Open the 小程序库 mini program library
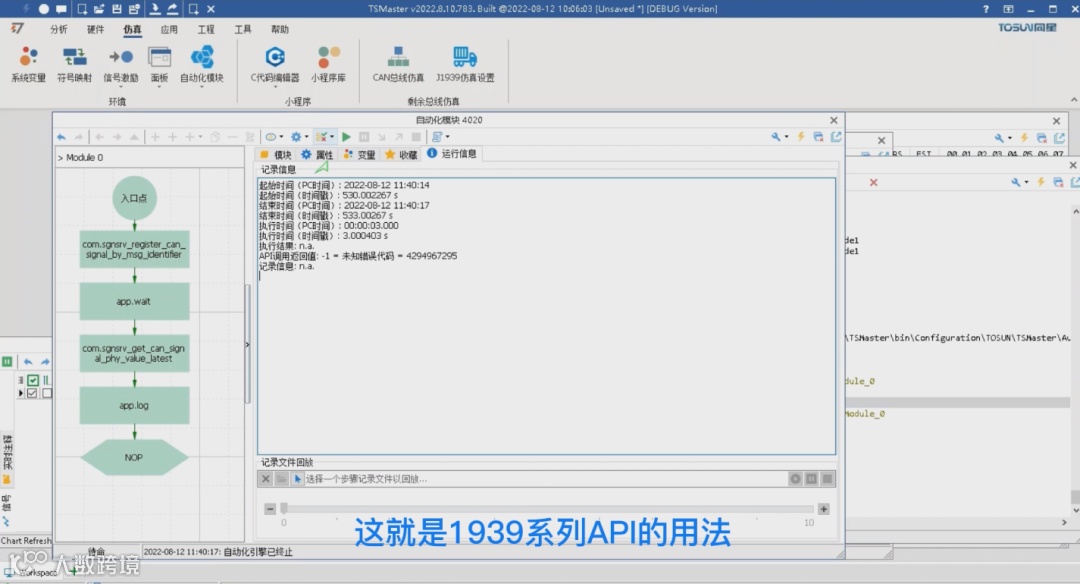 329,64
